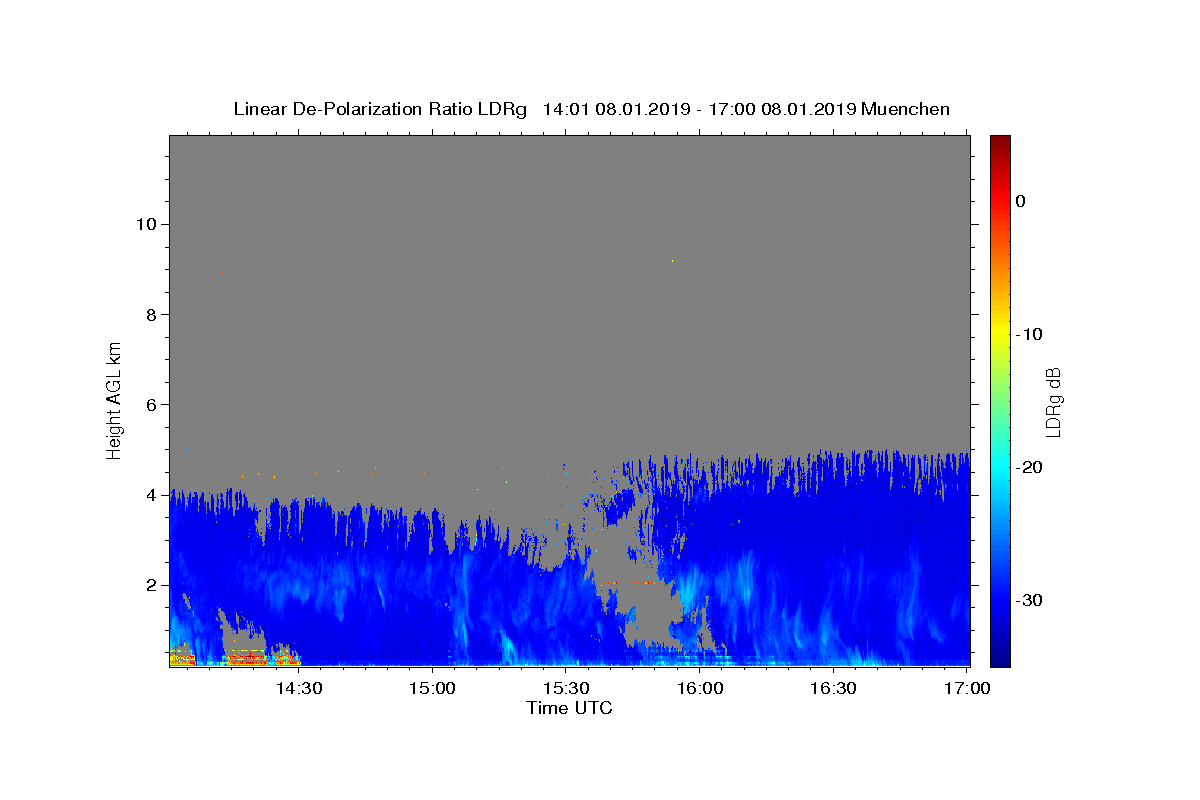
Task: Click the colorbar label '-30'
Action: (x=1030, y=600)
